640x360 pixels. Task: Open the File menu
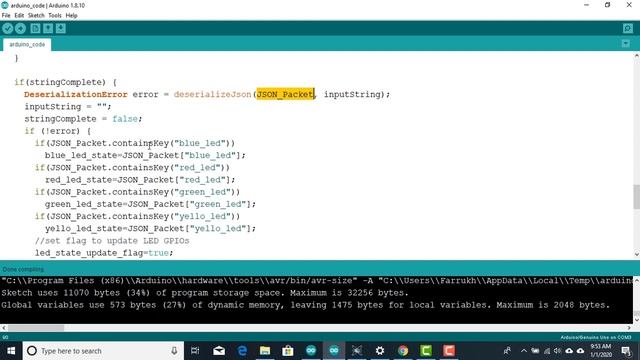pyautogui.click(x=6, y=16)
